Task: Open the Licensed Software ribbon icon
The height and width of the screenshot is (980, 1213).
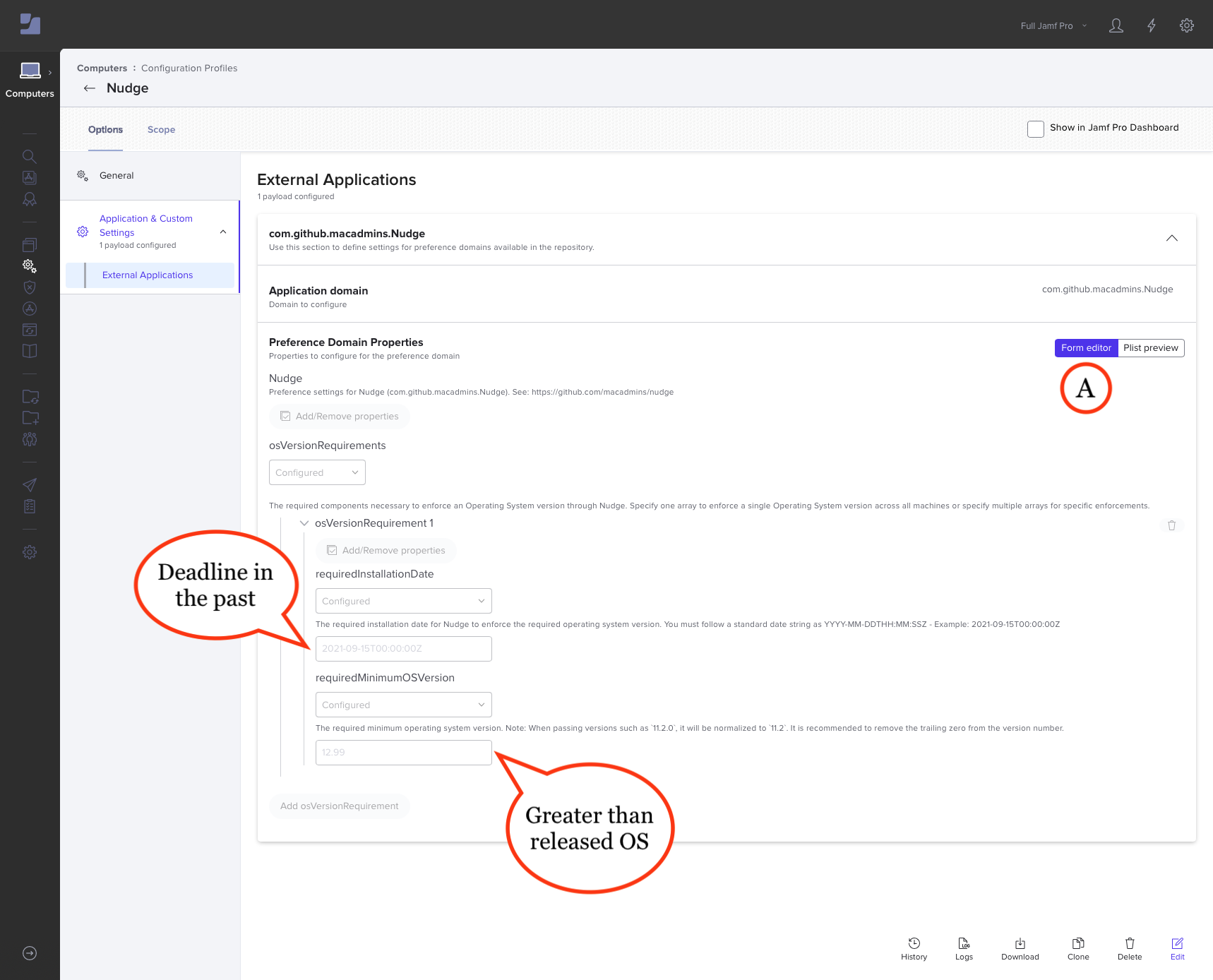Action: (30, 200)
